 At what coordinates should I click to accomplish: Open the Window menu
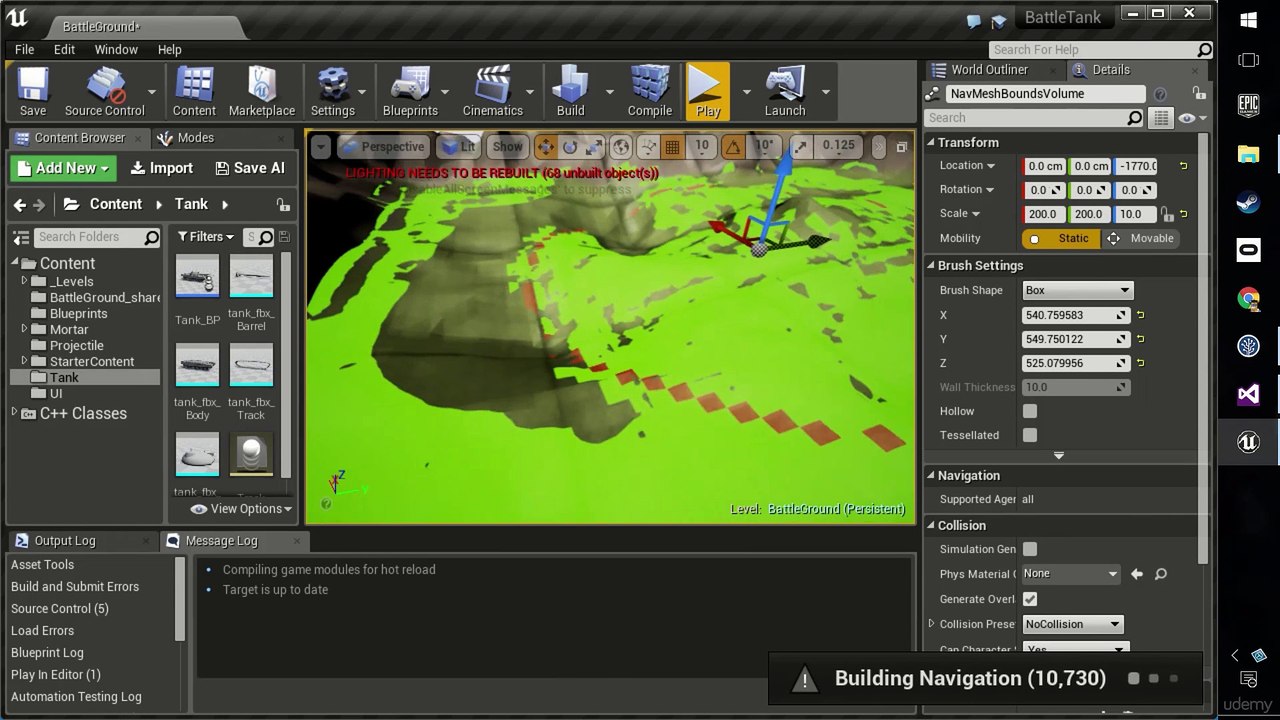(x=116, y=49)
